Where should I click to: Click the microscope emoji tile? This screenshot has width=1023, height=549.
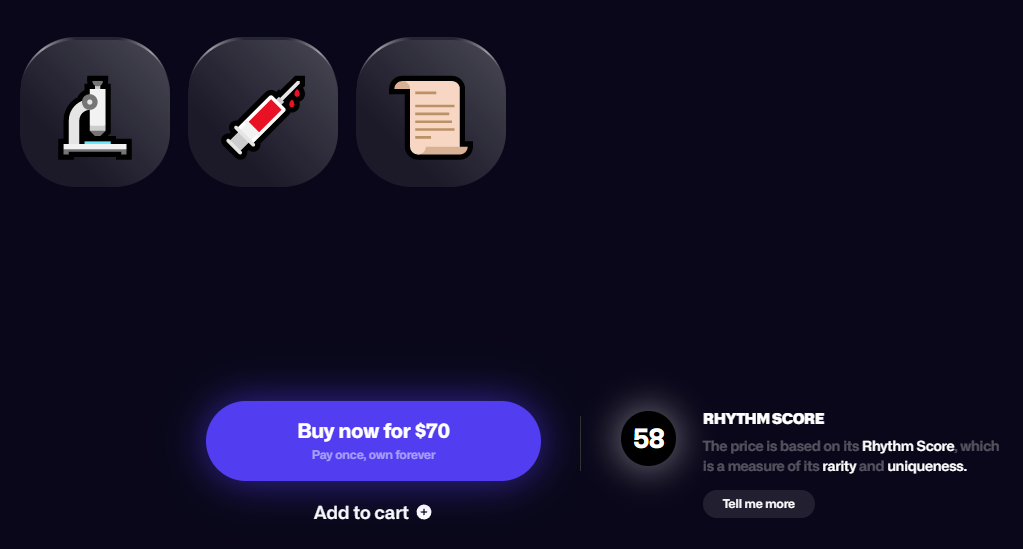click(95, 112)
